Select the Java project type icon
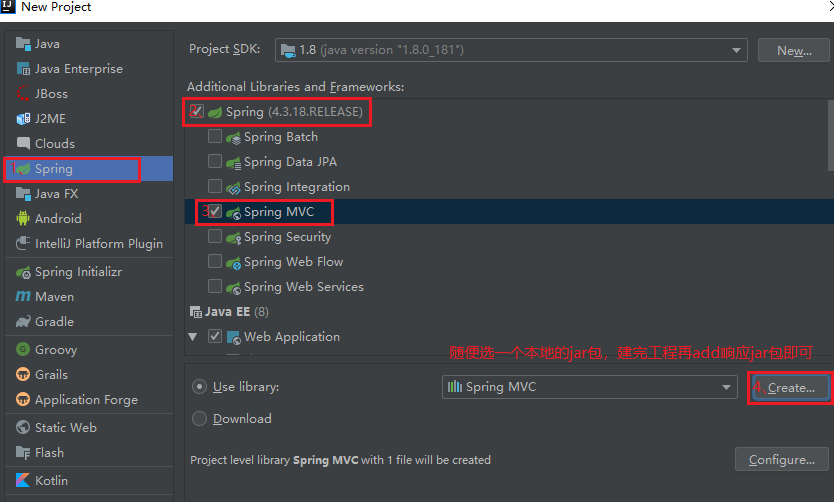This screenshot has height=502, width=834. (x=23, y=44)
